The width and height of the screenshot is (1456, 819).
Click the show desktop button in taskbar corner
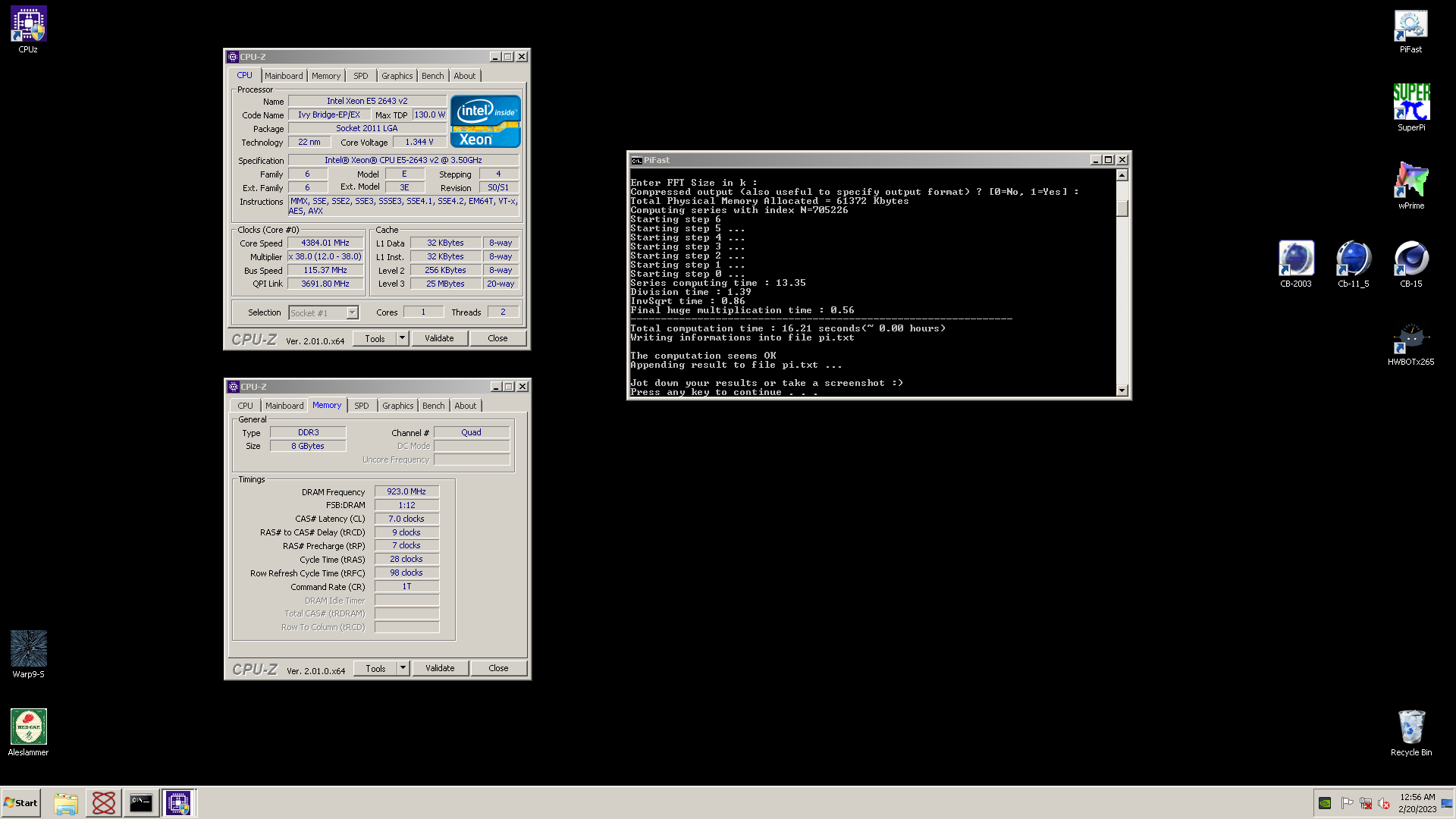click(1448, 803)
